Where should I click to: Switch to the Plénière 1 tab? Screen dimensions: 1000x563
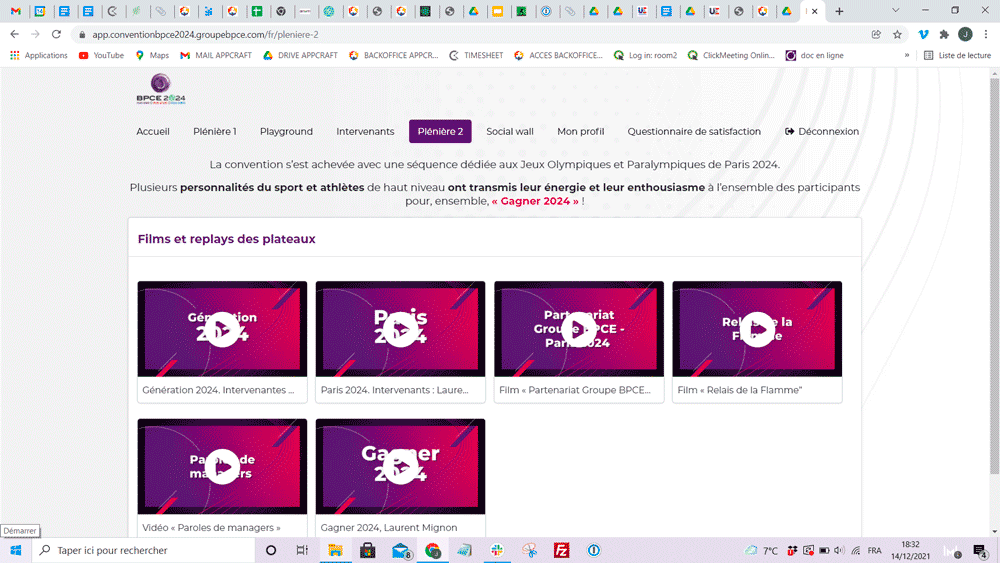[214, 132]
